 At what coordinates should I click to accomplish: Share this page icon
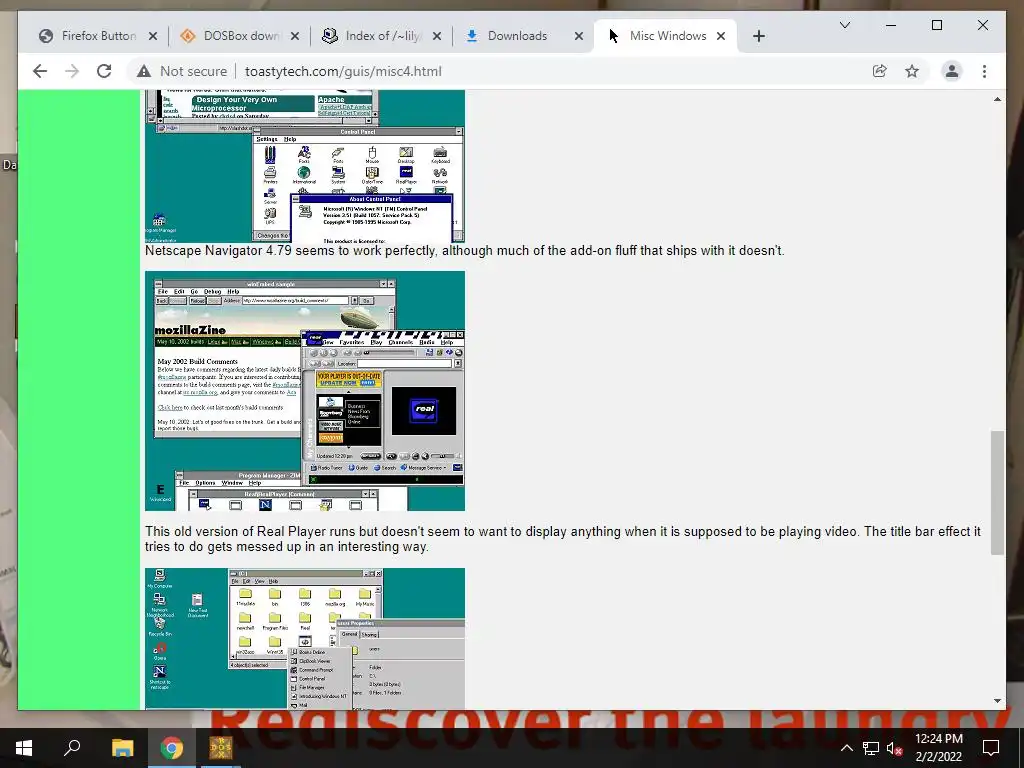pyautogui.click(x=880, y=71)
